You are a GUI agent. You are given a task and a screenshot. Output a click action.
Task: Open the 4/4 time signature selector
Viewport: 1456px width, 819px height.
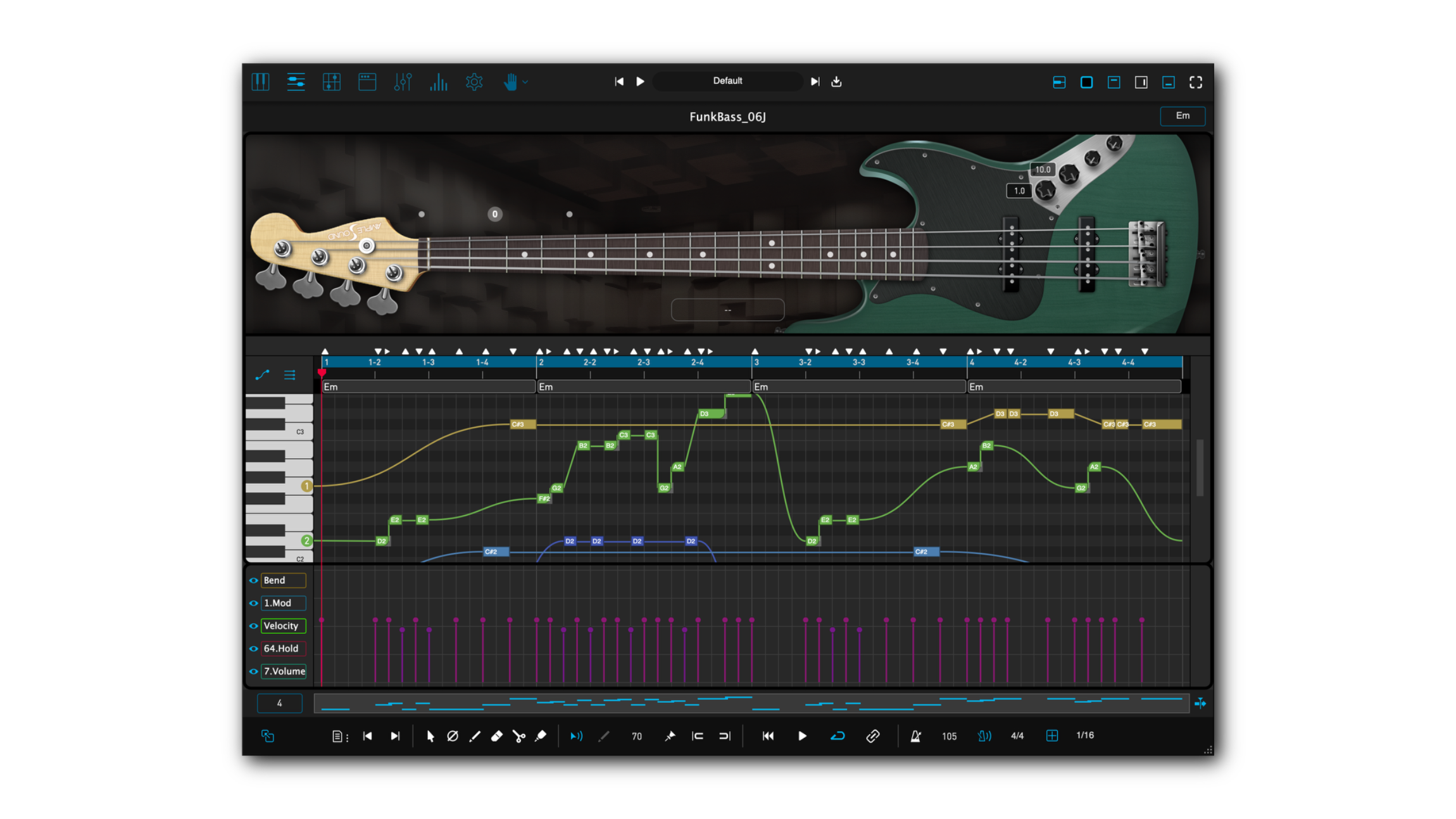click(1017, 735)
